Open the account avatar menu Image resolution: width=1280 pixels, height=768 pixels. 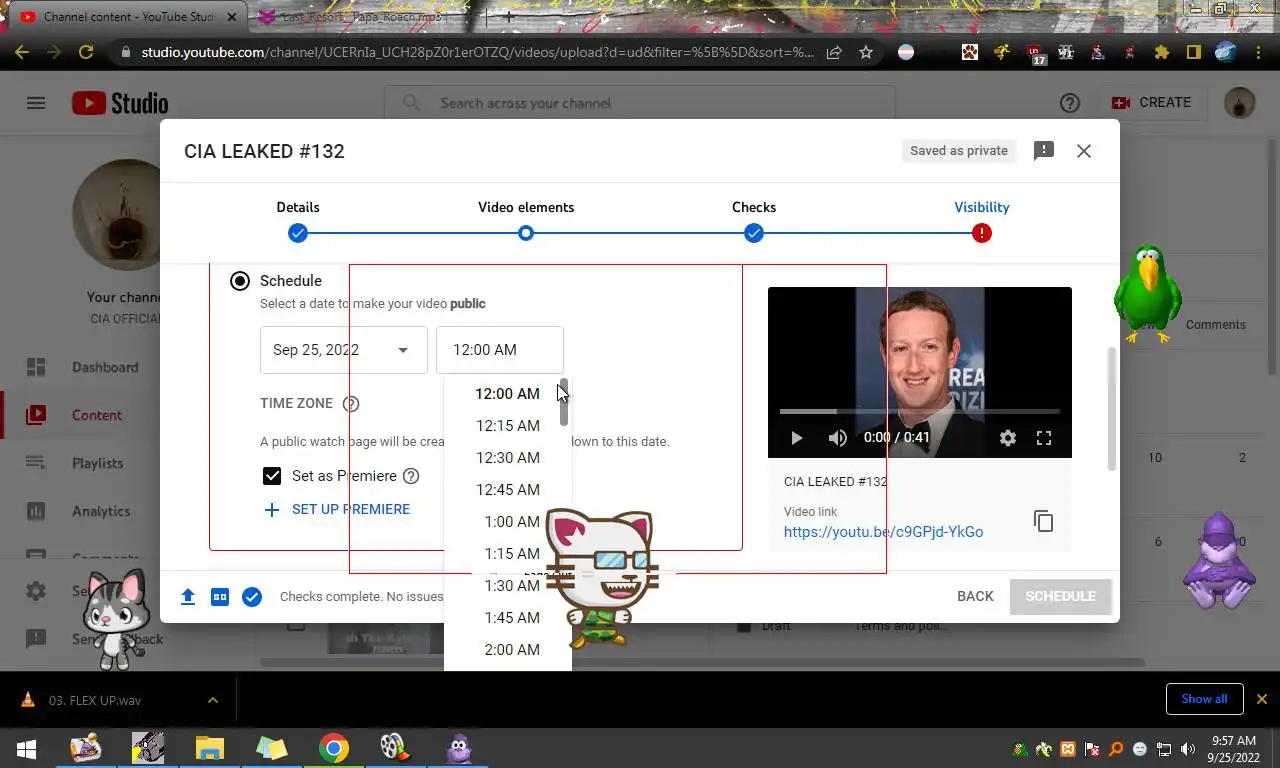(1240, 103)
